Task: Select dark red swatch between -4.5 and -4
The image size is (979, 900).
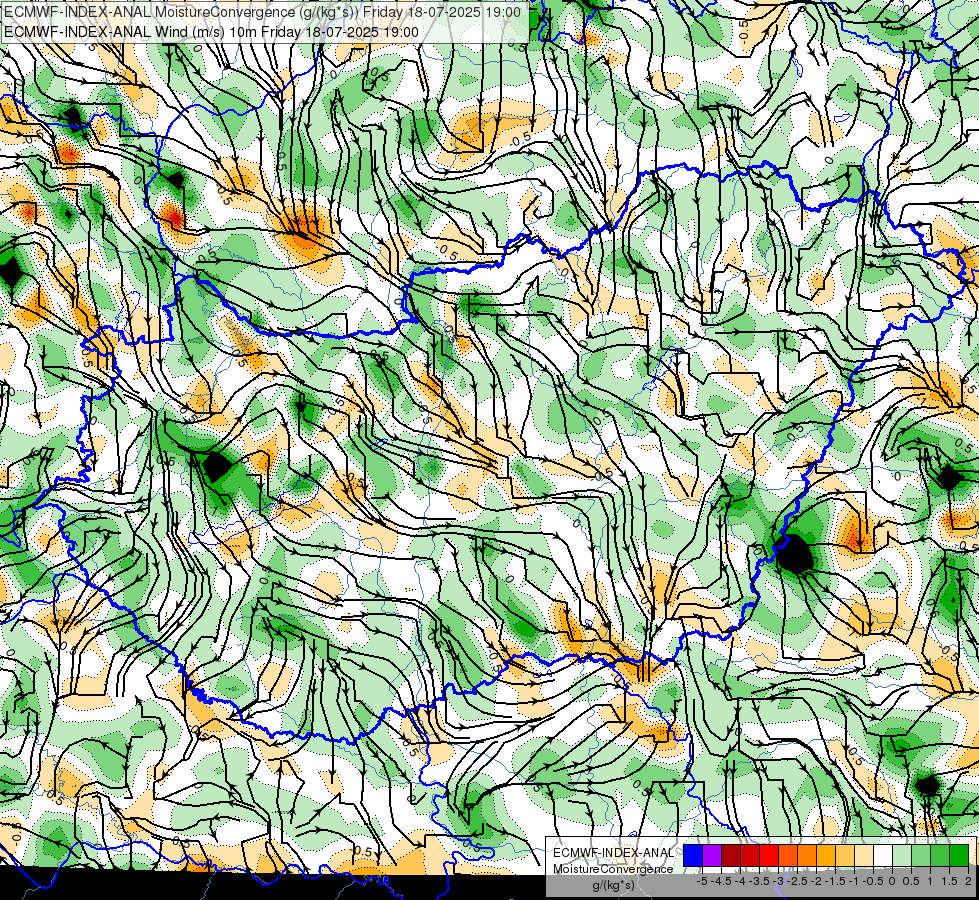Action: pos(731,856)
